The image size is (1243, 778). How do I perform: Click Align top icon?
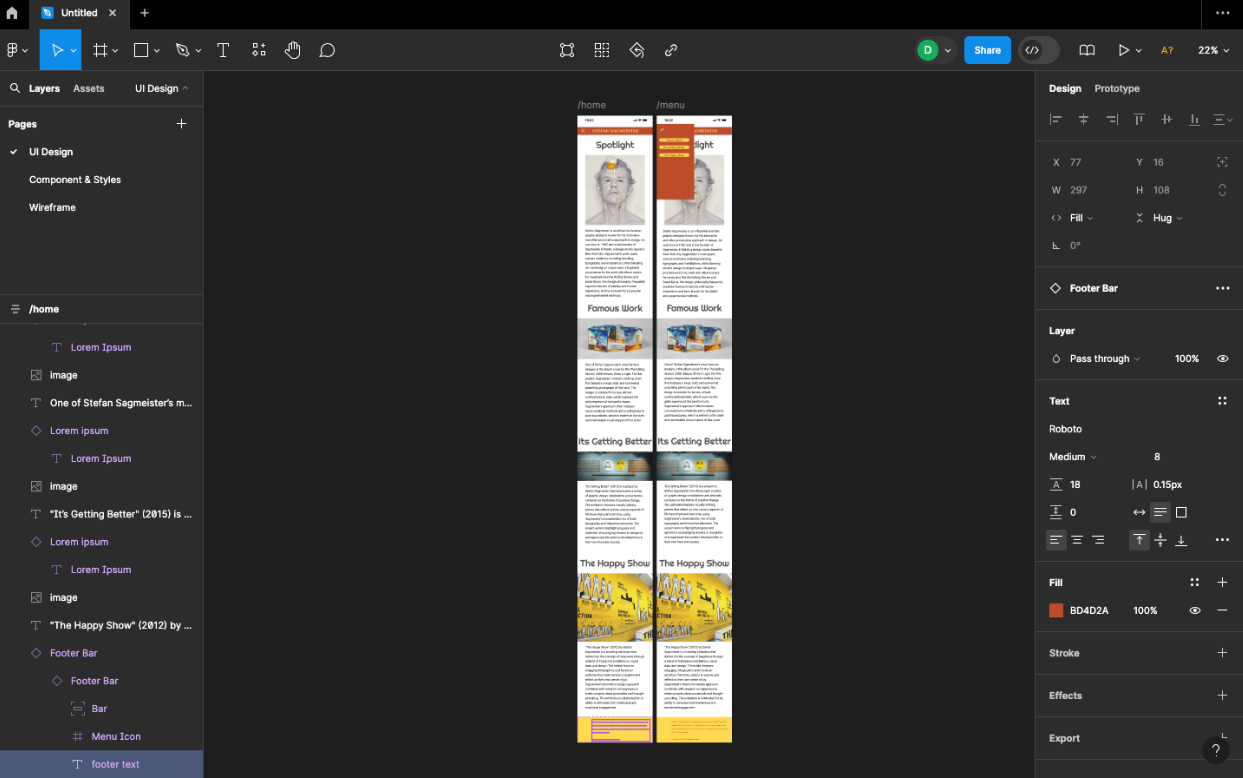point(1139,119)
